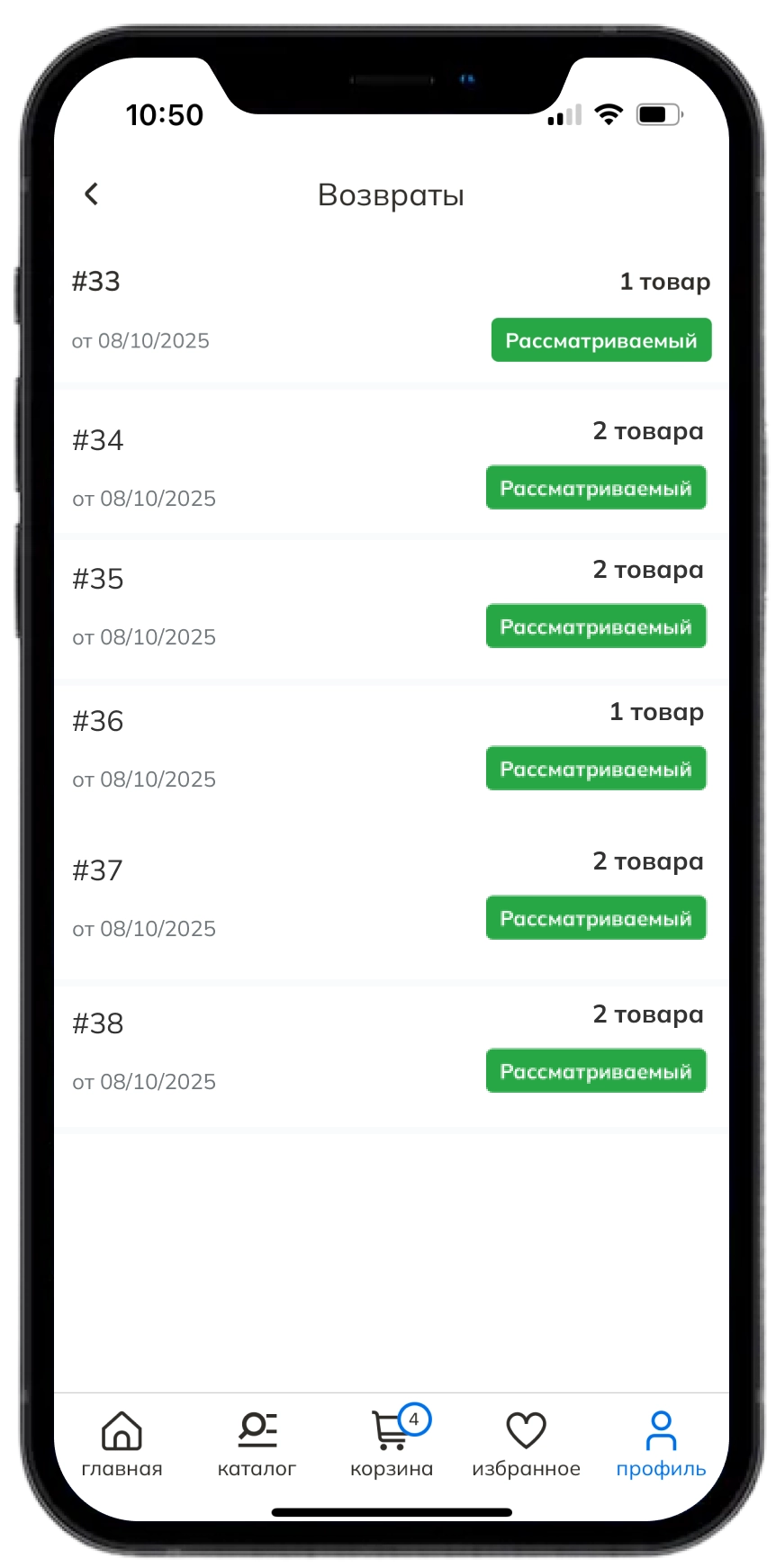776x1568 pixels.
Task: Tap the cart badge showing 4
Action: [x=414, y=1419]
